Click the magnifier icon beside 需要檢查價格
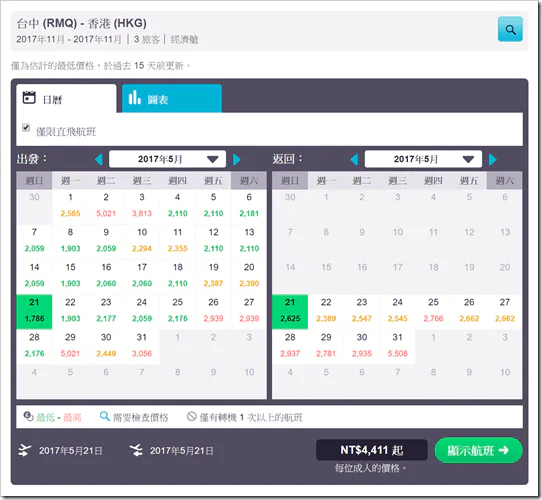Viewport: 542px width, 500px height. click(104, 416)
